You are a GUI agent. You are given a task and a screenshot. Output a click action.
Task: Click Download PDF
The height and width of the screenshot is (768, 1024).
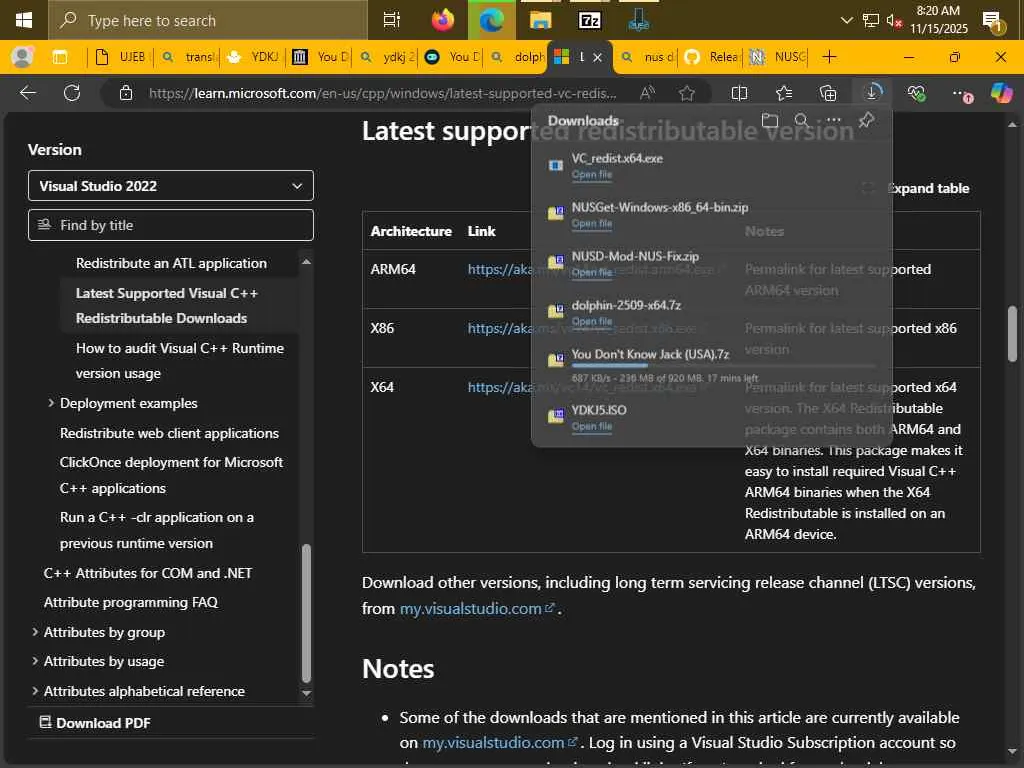click(x=95, y=723)
